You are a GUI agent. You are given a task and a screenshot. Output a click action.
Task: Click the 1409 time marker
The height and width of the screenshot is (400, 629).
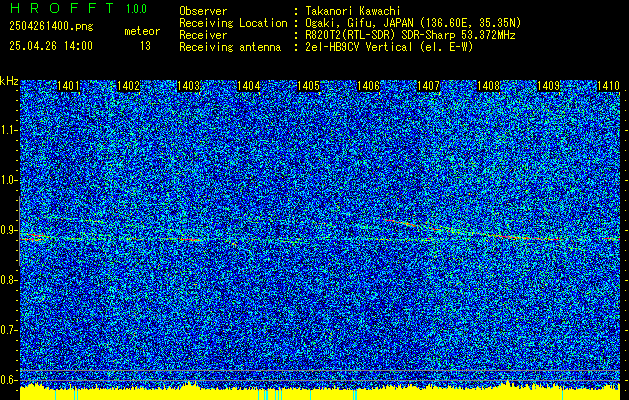(548, 85)
